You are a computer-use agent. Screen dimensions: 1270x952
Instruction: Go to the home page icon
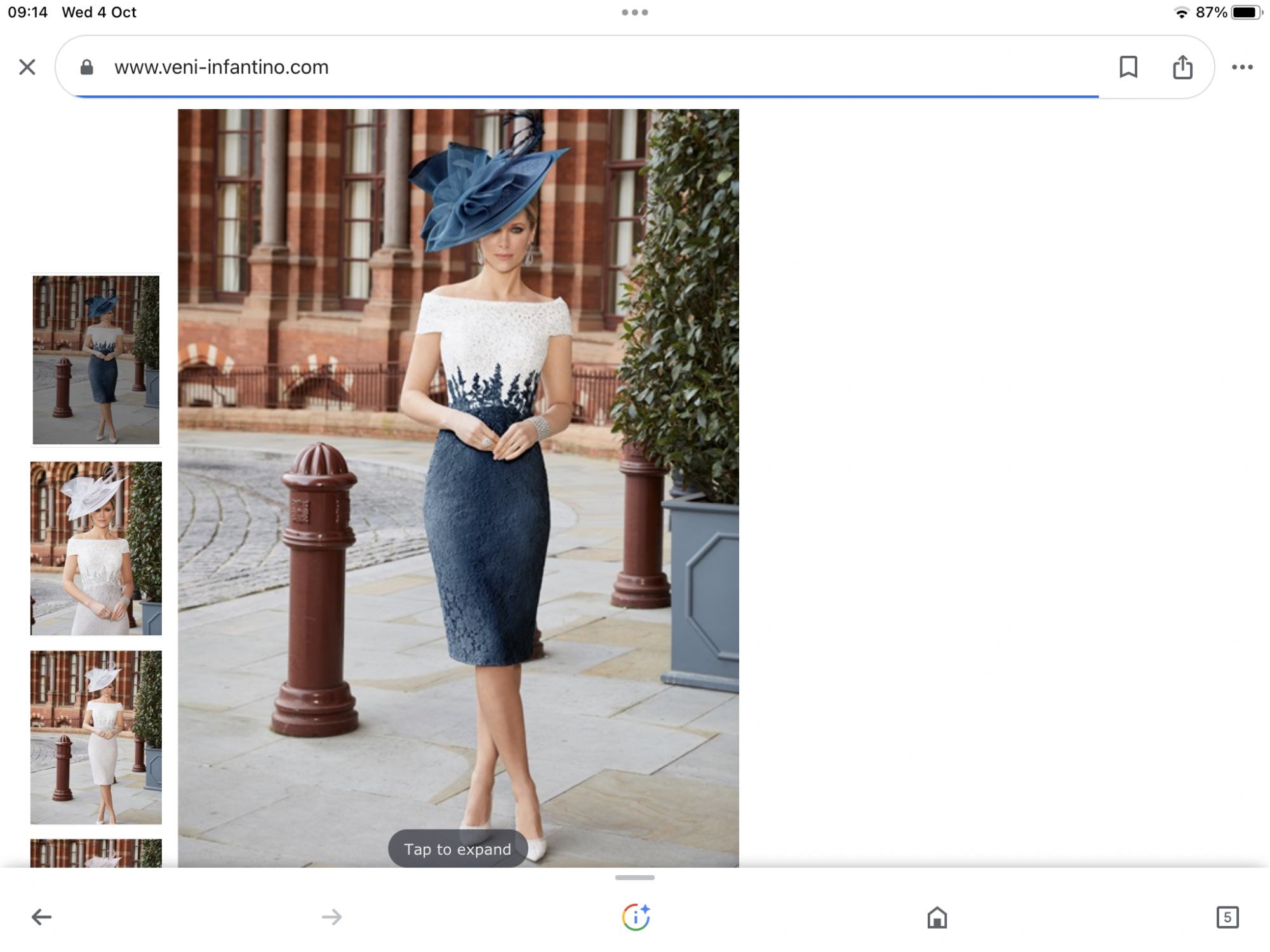(937, 917)
